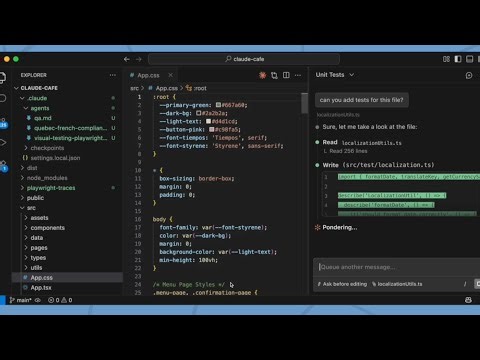Toggle Ask before editing mode
The height and width of the screenshot is (360, 480).
pos(342,284)
